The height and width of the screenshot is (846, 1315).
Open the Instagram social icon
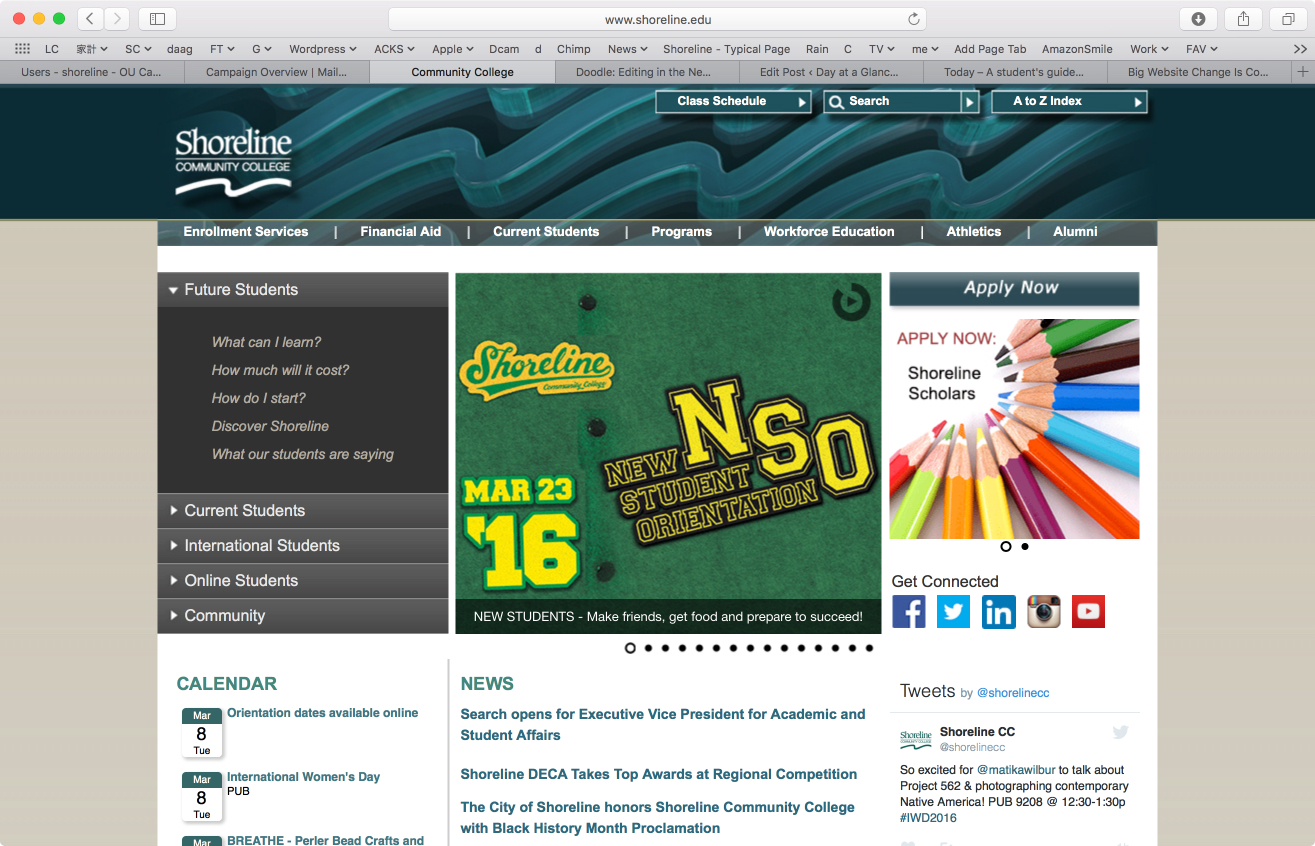[1043, 611]
